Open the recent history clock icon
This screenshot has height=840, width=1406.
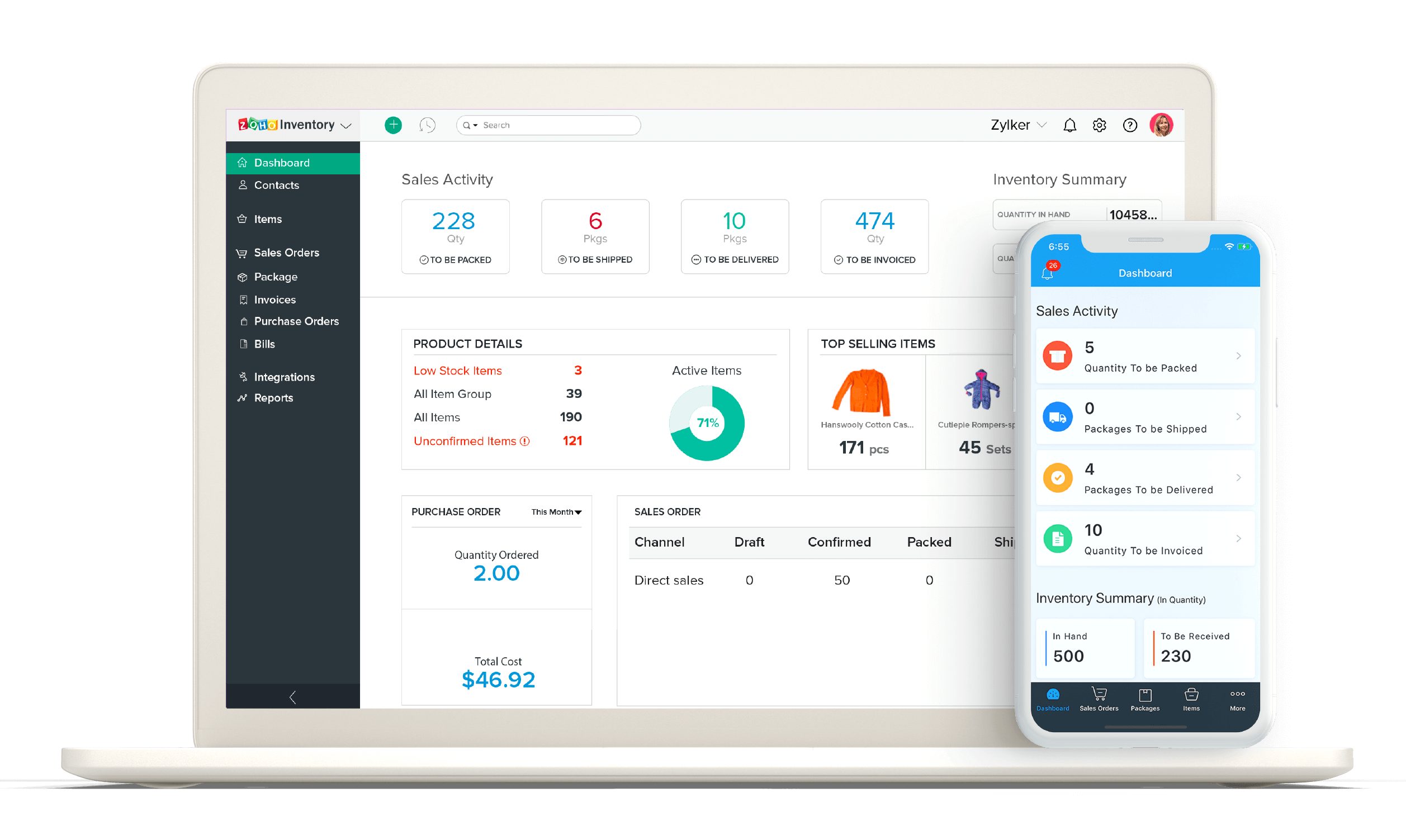427,125
